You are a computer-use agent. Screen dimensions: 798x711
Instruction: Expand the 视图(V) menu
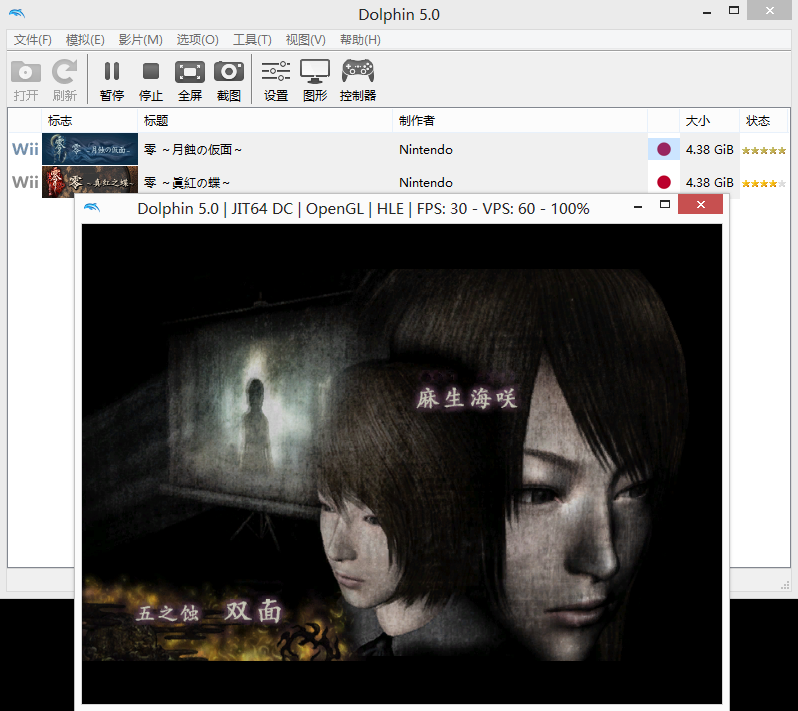tap(305, 40)
